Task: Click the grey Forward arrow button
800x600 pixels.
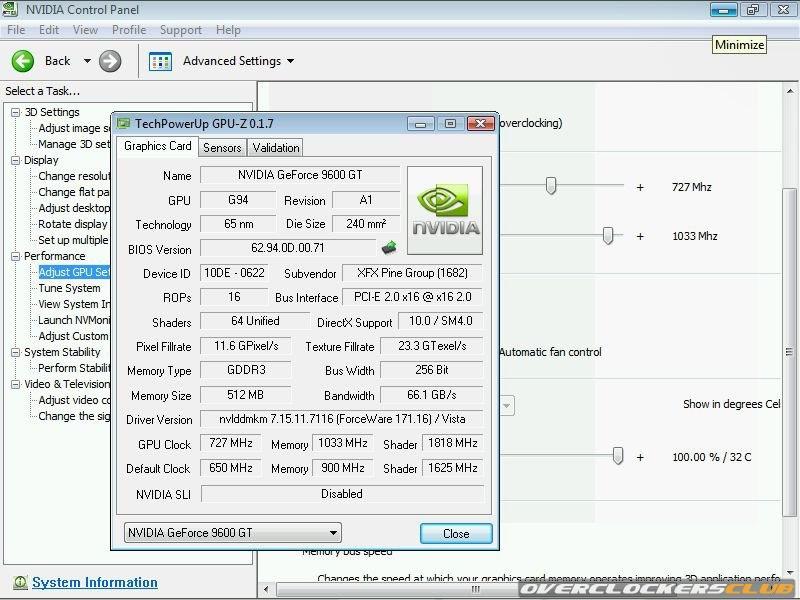Action: point(110,61)
